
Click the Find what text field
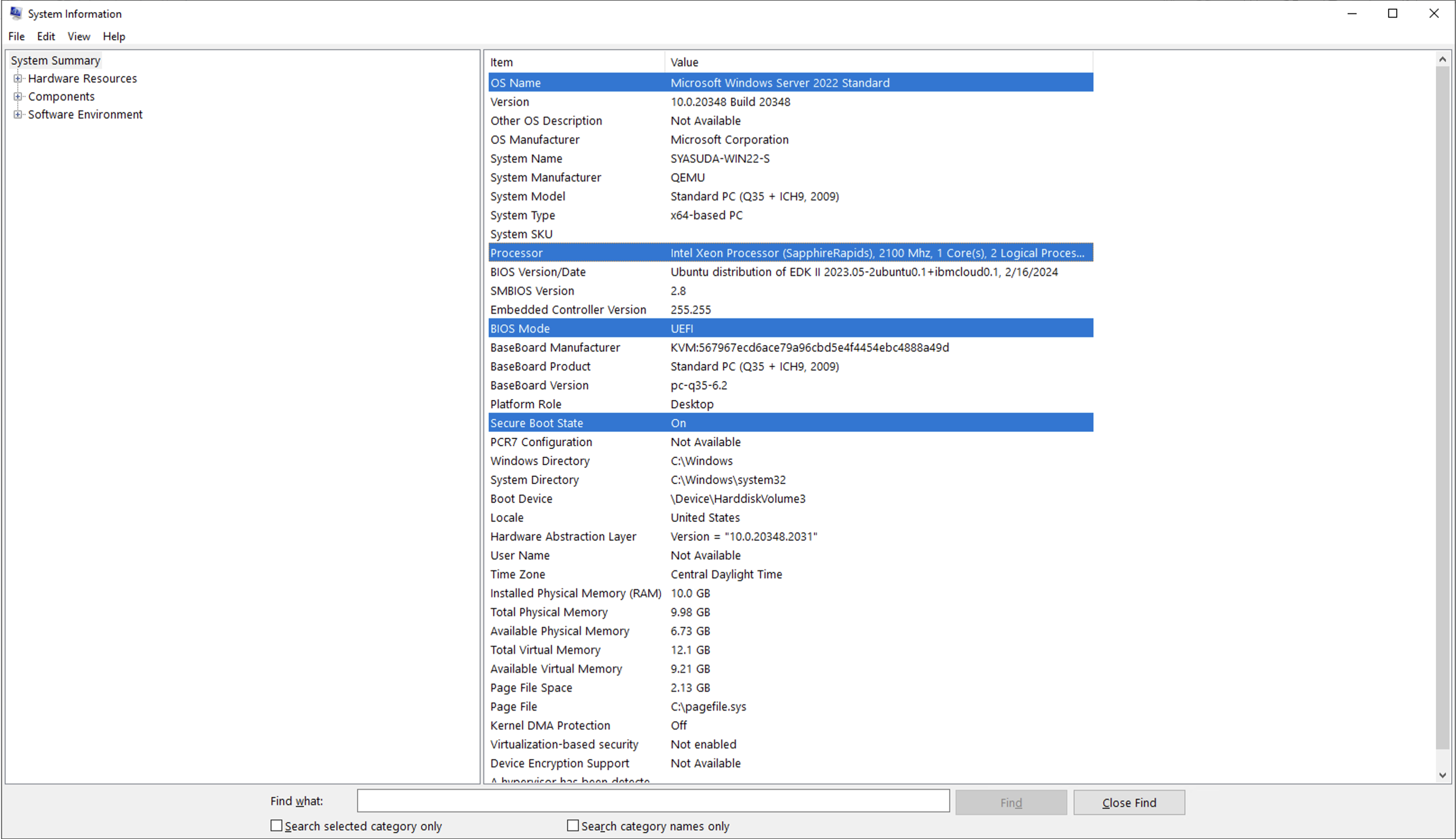pyautogui.click(x=652, y=801)
